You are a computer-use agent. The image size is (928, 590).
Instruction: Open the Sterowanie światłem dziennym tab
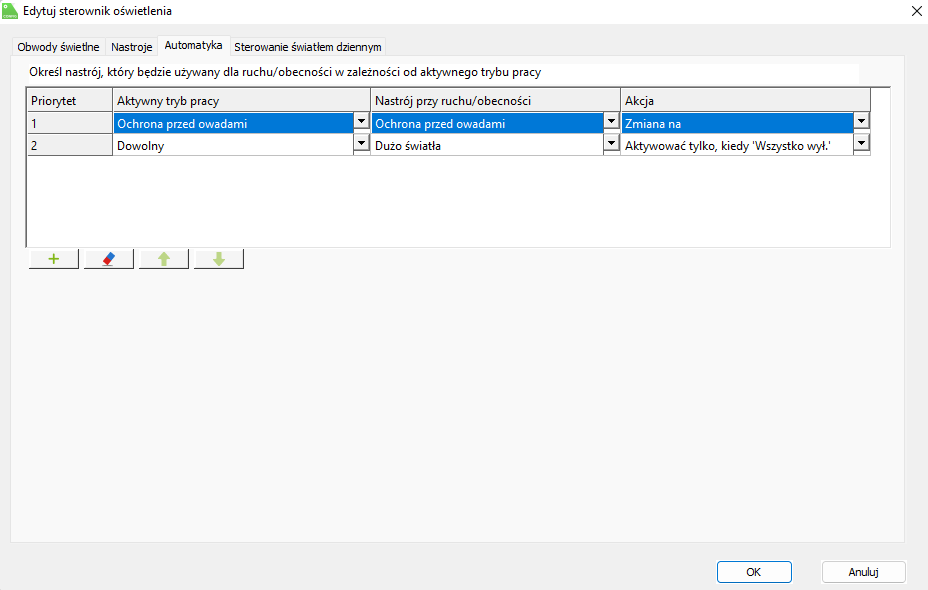307,47
